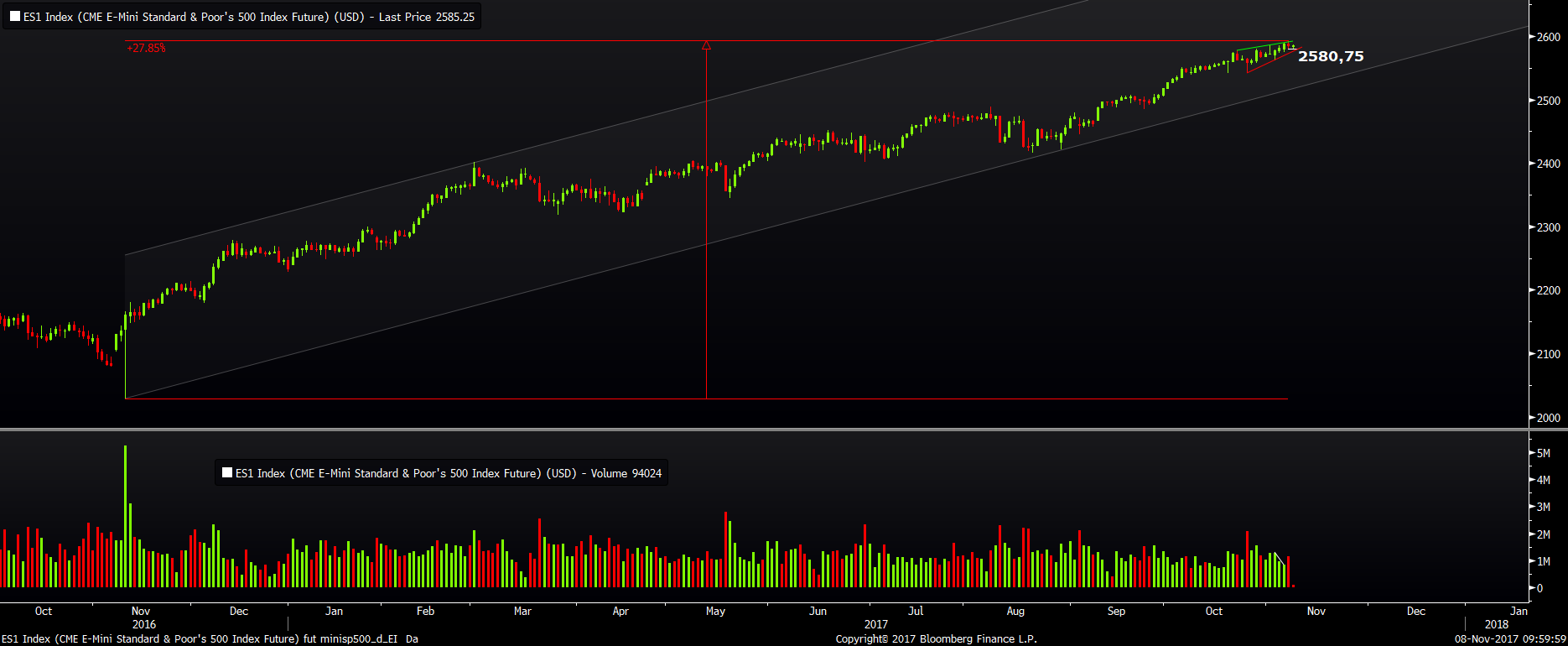Select the arrowhead of the red vertical measure line
Viewport: 1568px width, 646px height.
point(707,46)
